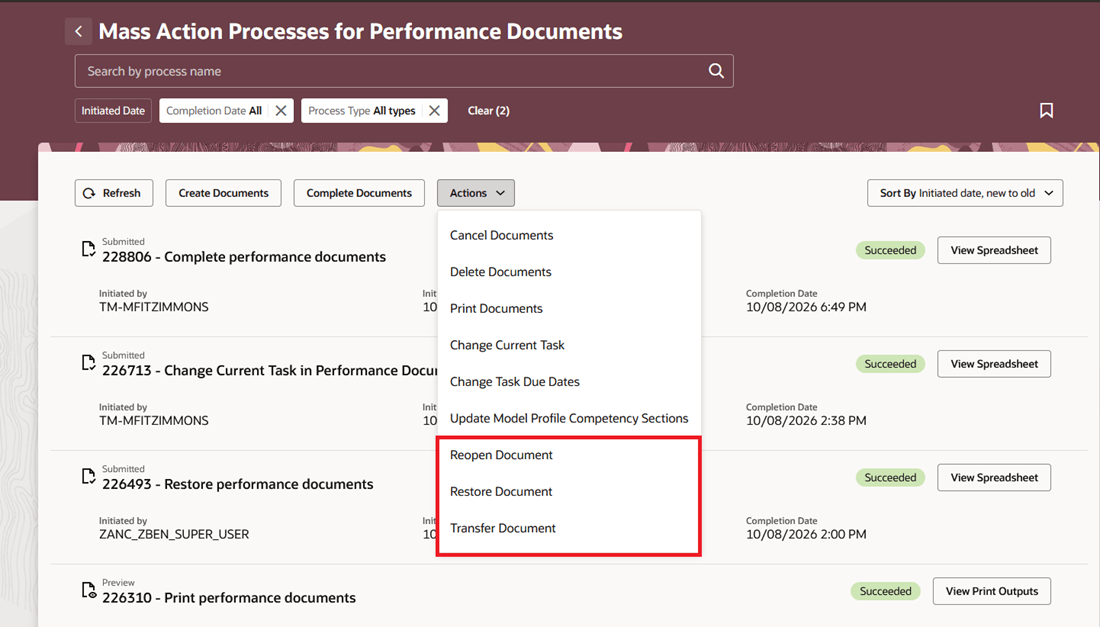Click the document icon for process 226493
The width and height of the screenshot is (1100, 627).
click(88, 476)
